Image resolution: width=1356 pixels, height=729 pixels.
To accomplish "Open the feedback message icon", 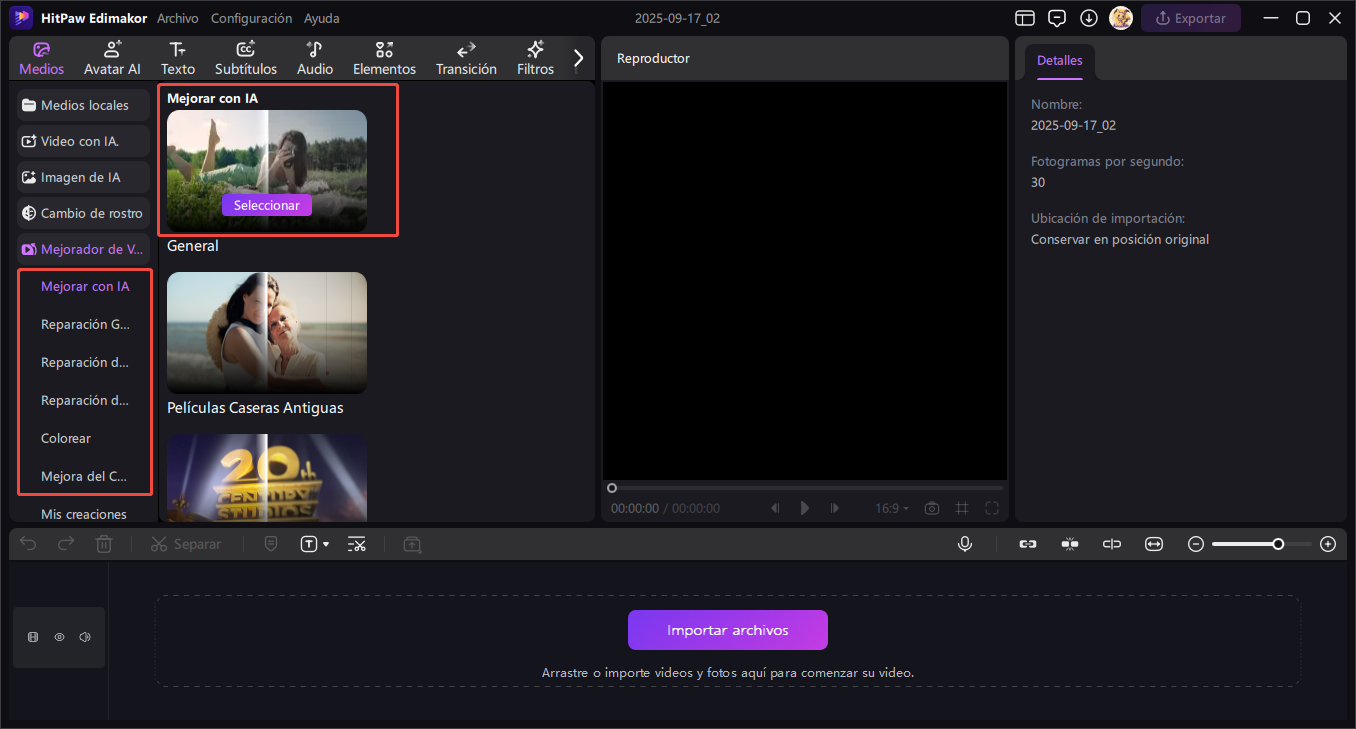I will (x=1057, y=18).
